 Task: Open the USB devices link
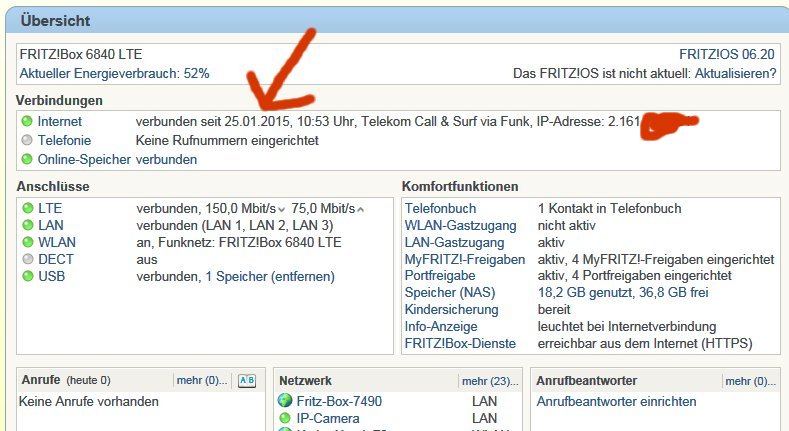coord(51,277)
